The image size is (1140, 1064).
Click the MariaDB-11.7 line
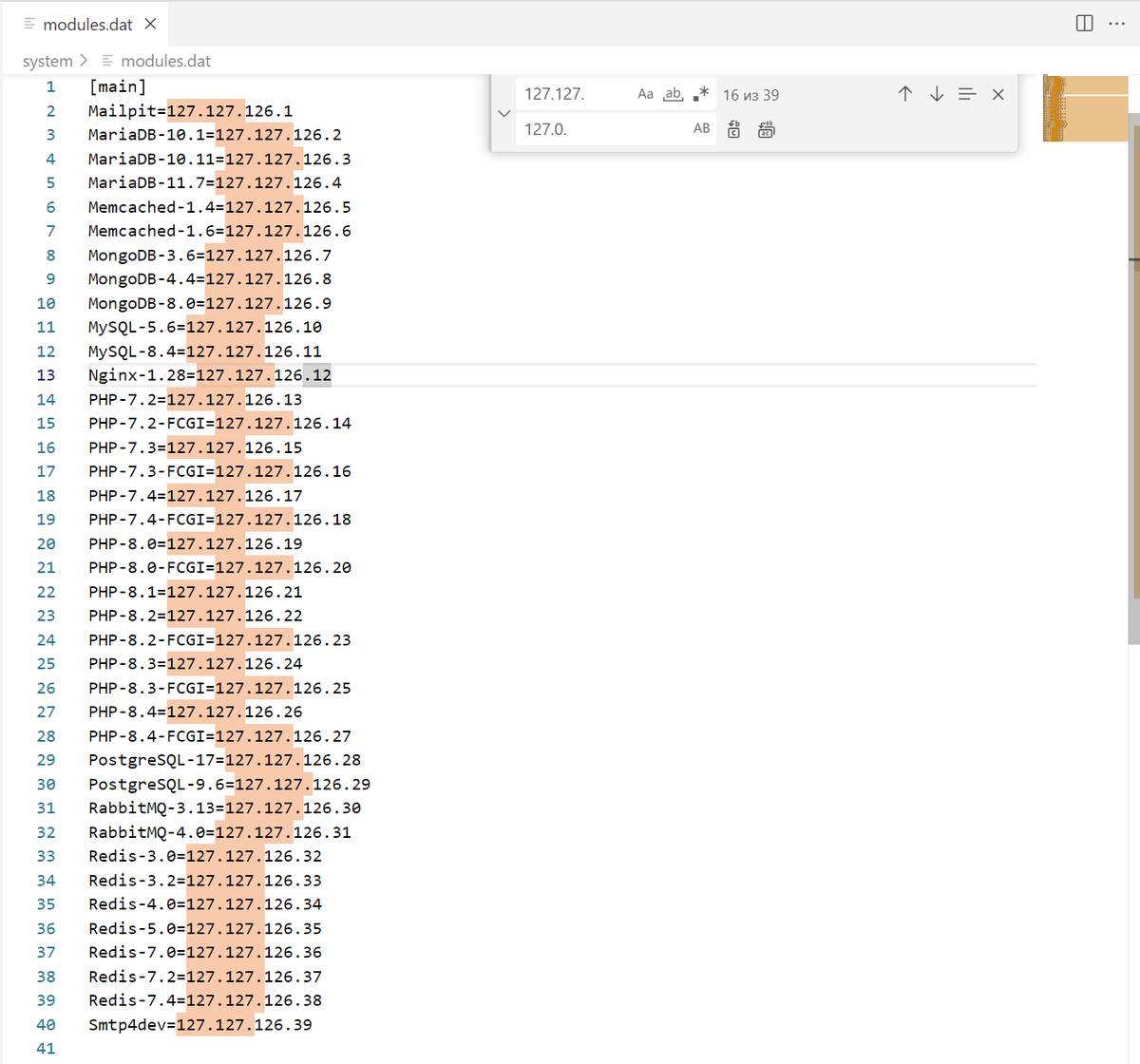[215, 182]
